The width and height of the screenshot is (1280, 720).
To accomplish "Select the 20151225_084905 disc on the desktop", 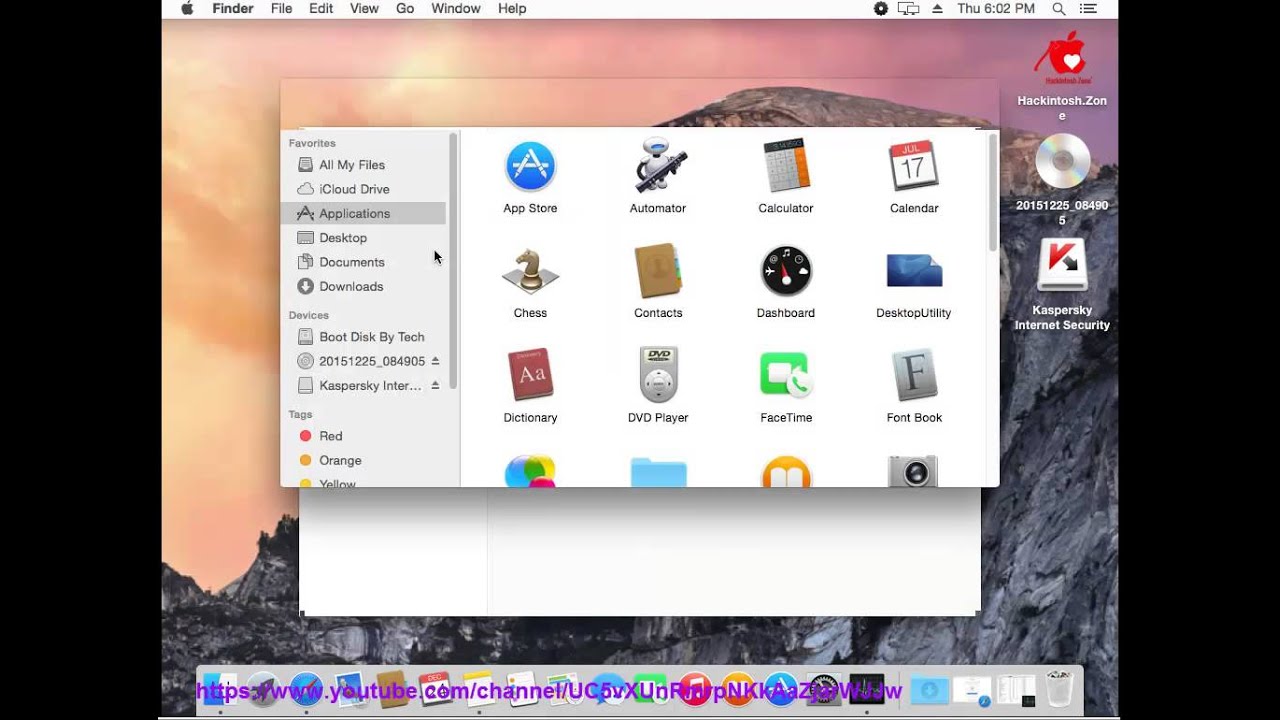I will (x=1062, y=161).
